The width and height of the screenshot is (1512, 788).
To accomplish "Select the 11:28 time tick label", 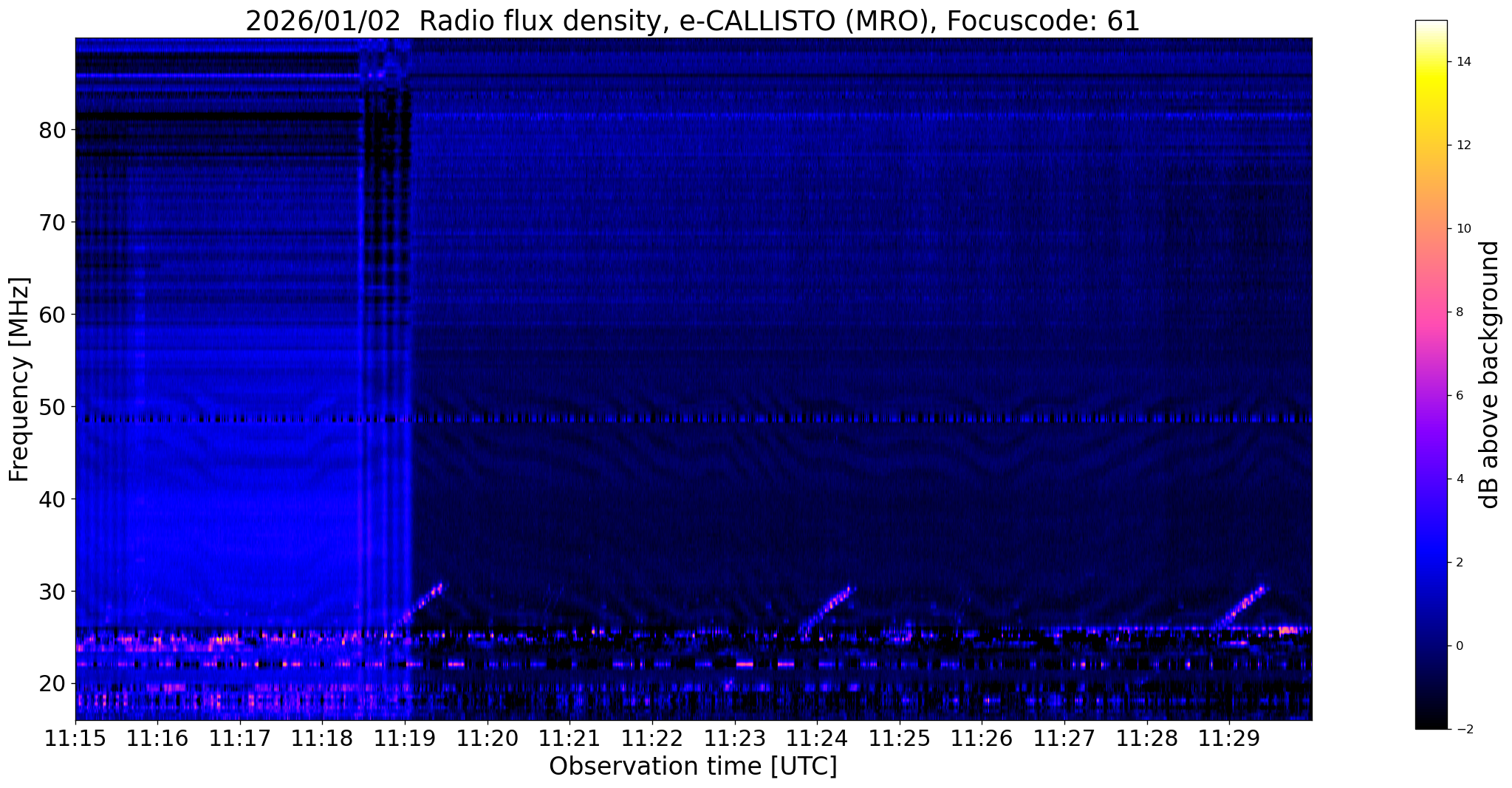I will click(x=1146, y=738).
